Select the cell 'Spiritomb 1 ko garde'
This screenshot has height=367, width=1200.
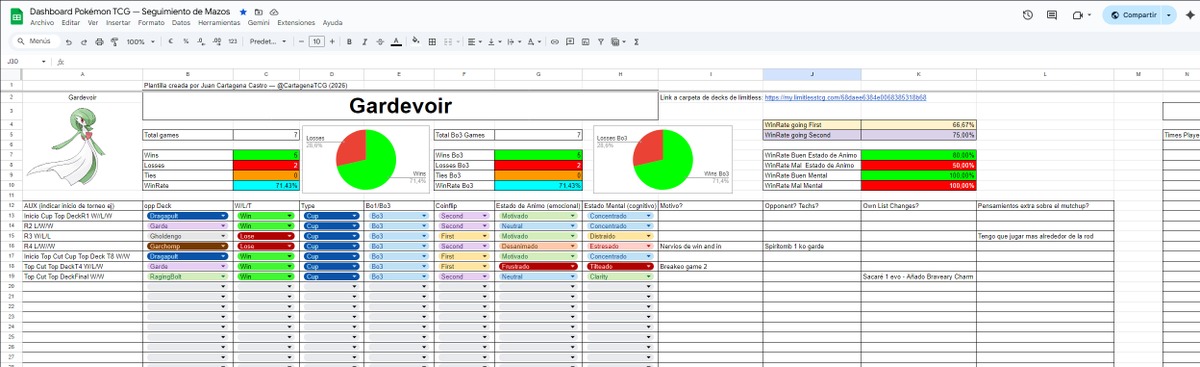click(811, 245)
